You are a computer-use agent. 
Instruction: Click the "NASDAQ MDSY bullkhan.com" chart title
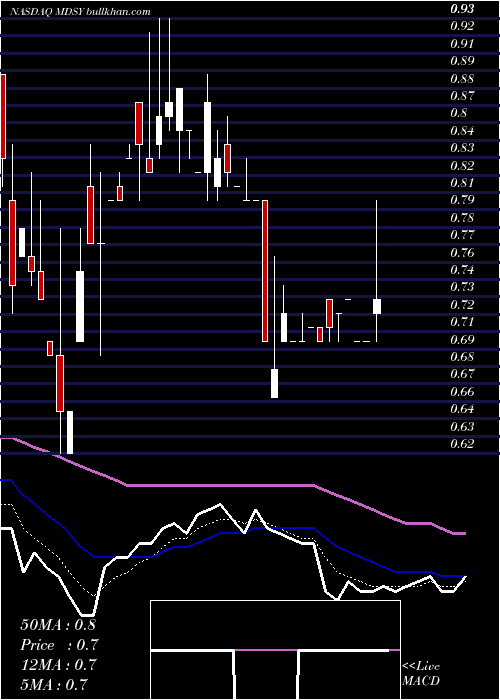pyautogui.click(x=80, y=11)
